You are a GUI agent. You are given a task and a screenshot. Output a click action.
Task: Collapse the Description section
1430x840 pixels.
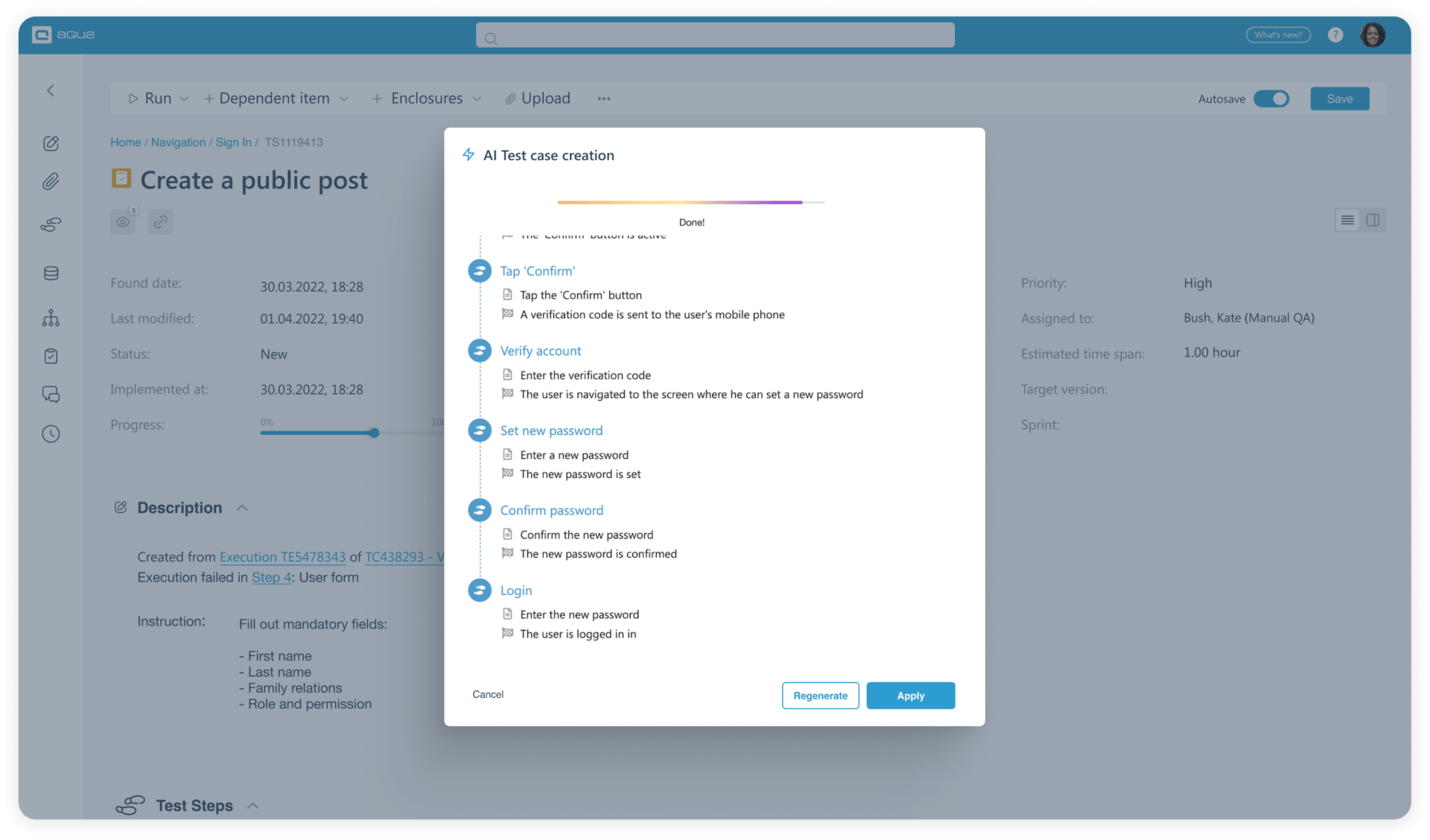[x=242, y=507]
